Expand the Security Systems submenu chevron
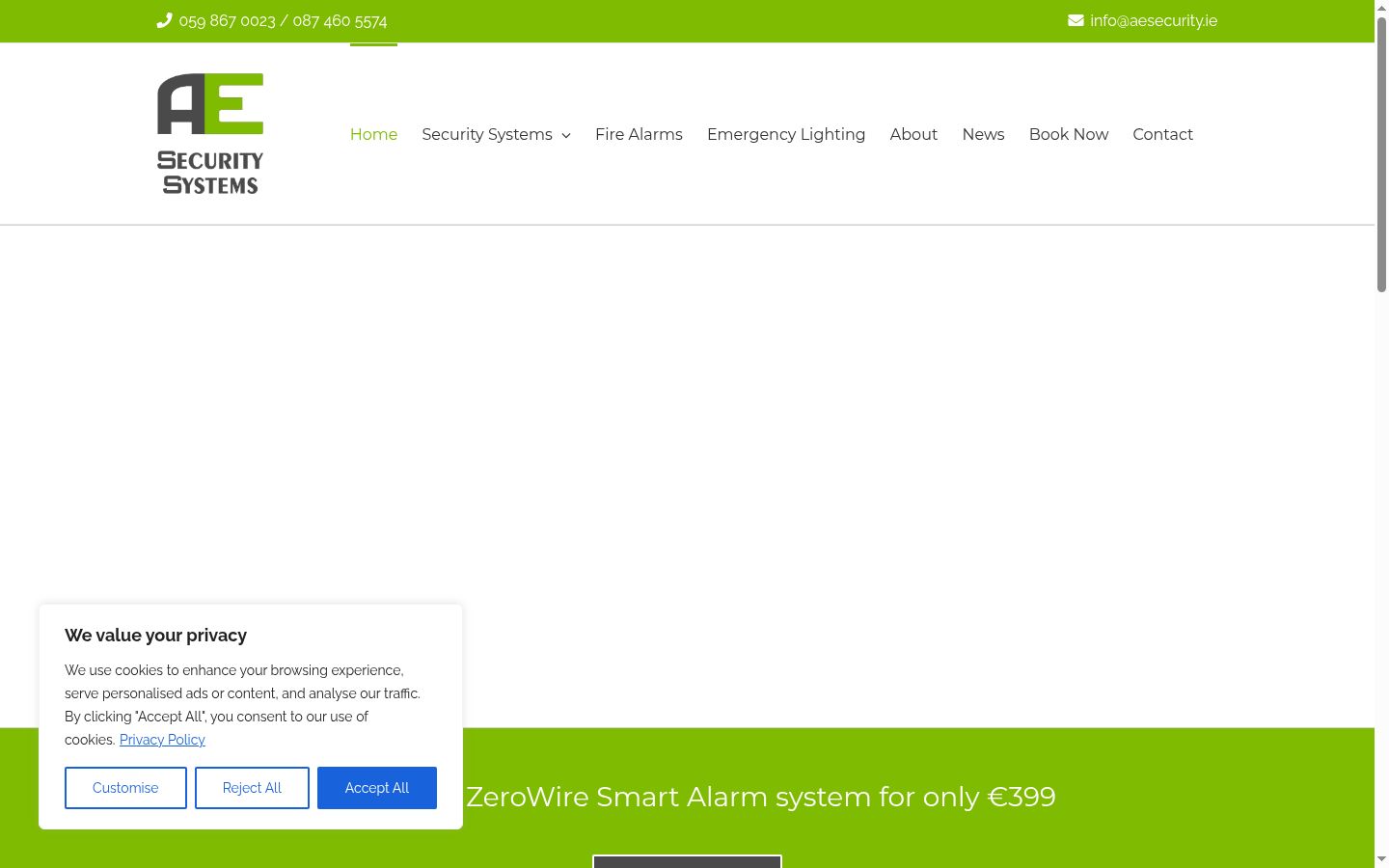1389x868 pixels. tap(566, 135)
